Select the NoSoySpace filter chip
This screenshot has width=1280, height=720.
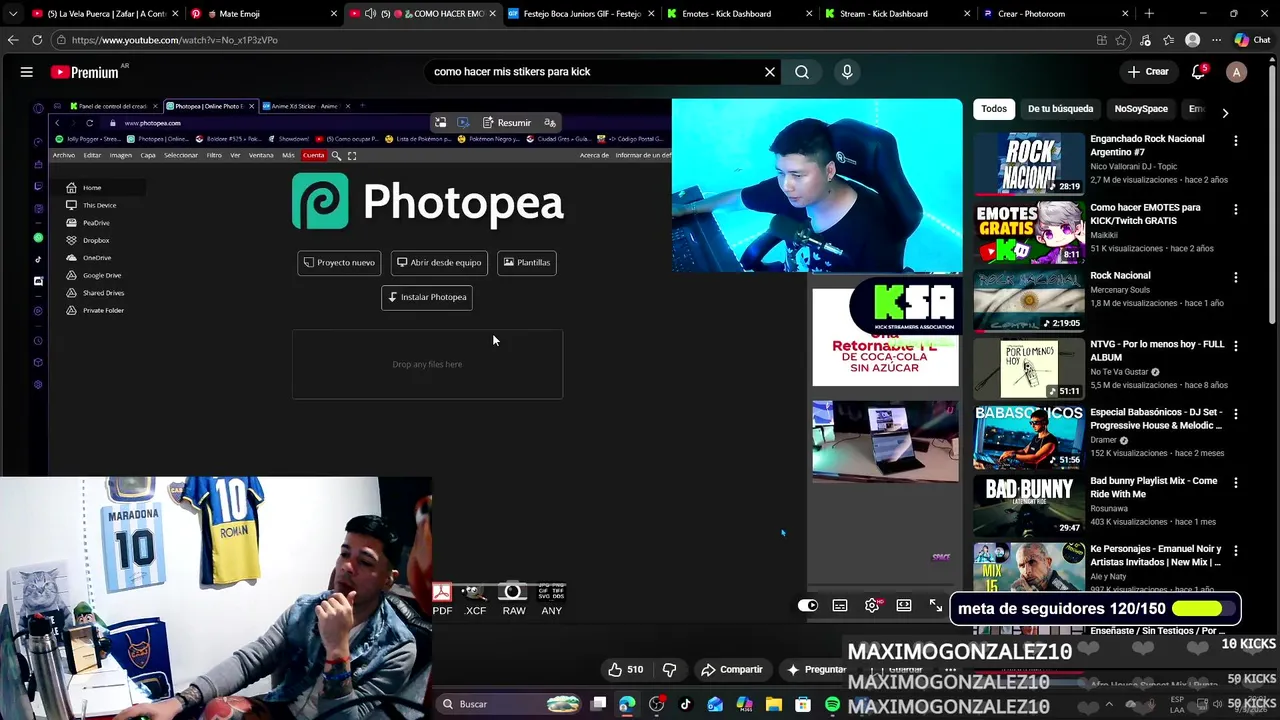pyautogui.click(x=1141, y=109)
